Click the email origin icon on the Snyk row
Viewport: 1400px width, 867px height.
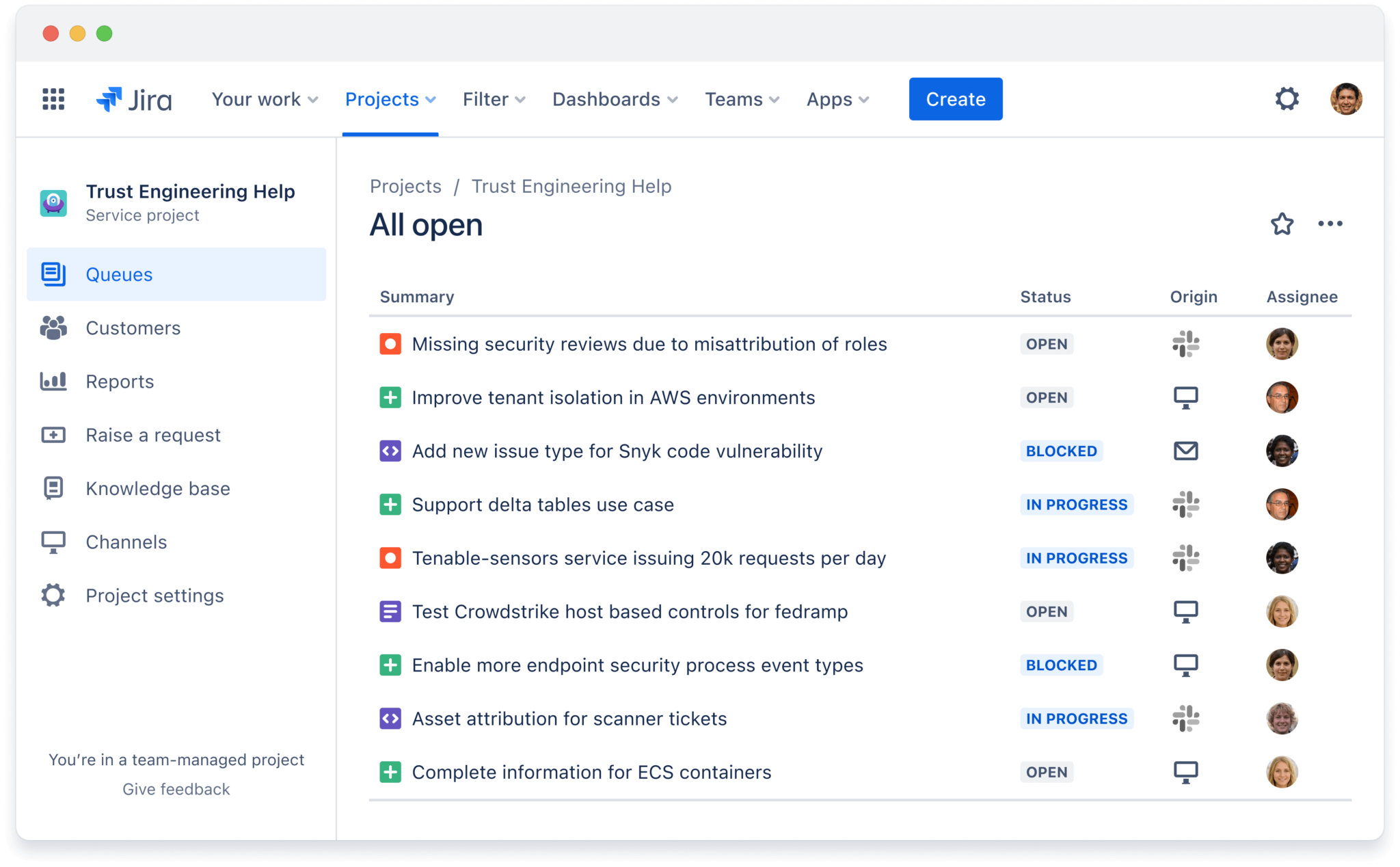coord(1187,451)
